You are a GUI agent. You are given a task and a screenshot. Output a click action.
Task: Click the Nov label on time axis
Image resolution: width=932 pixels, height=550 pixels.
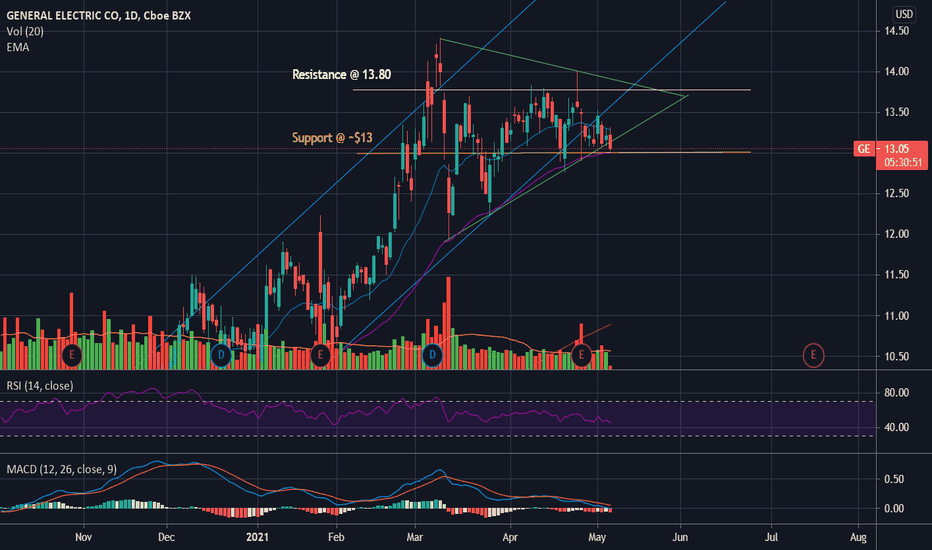coord(83,537)
